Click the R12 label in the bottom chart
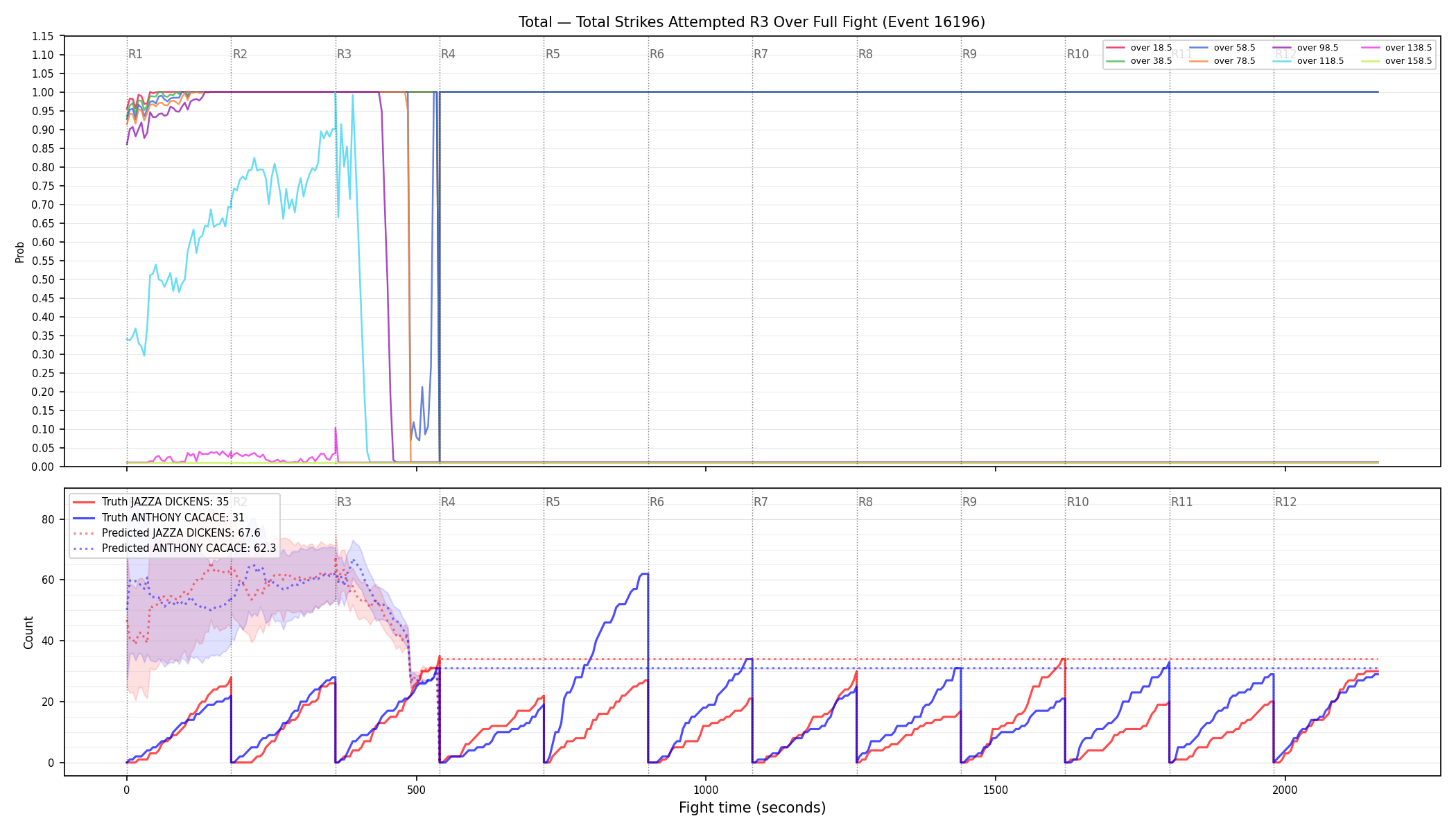 click(x=1285, y=502)
